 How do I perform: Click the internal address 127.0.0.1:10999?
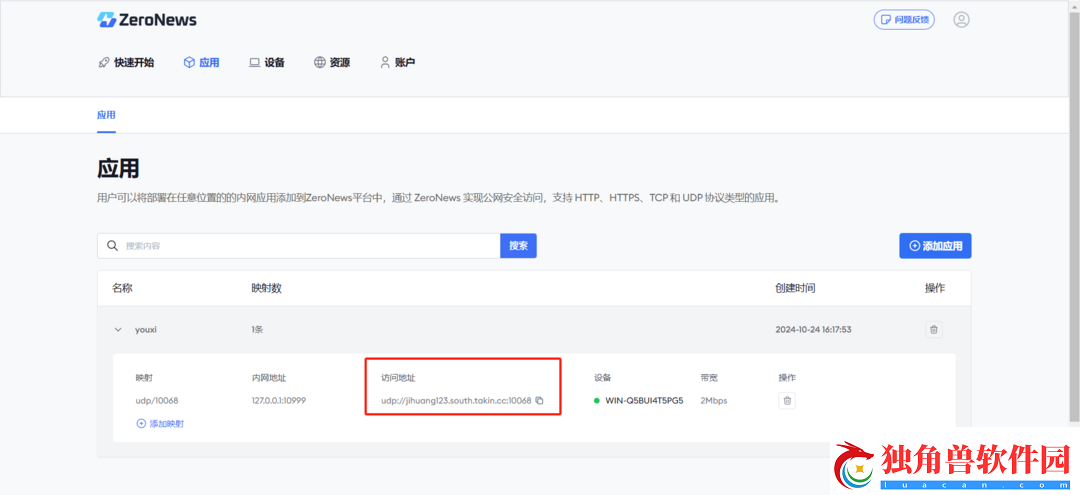[x=279, y=401]
